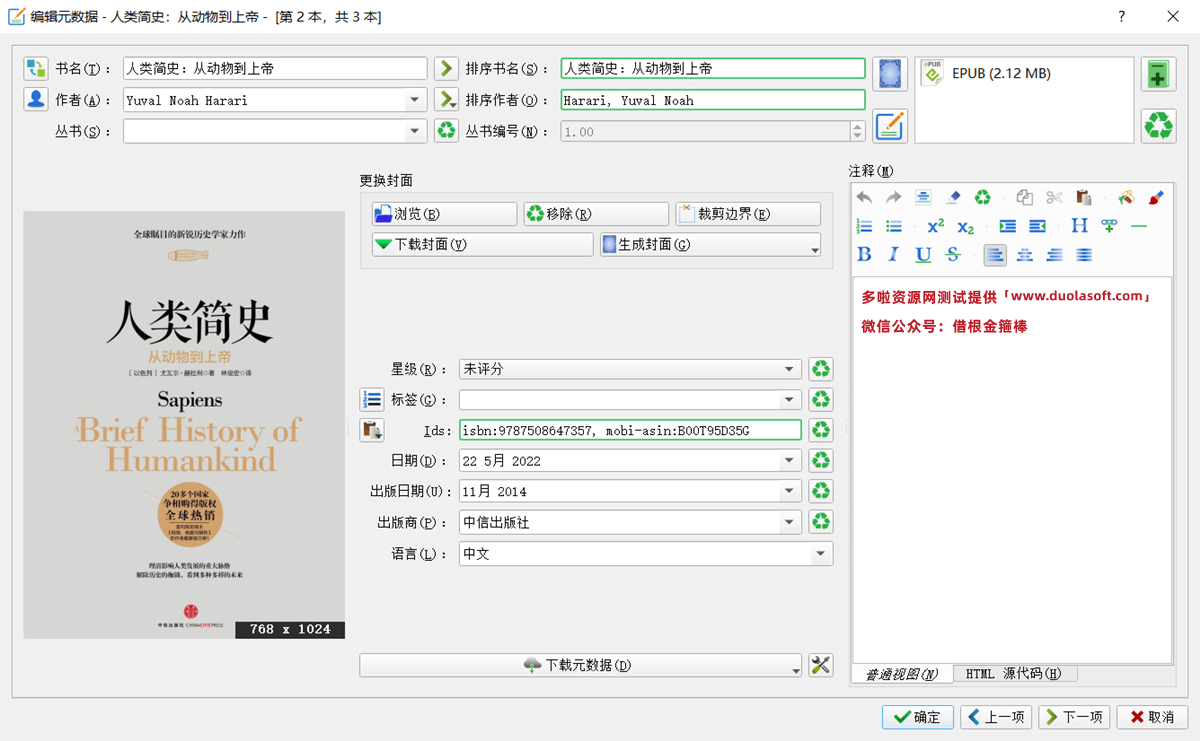Decrease indentation in comments
Viewport: 1200px width, 741px height.
[1037, 226]
